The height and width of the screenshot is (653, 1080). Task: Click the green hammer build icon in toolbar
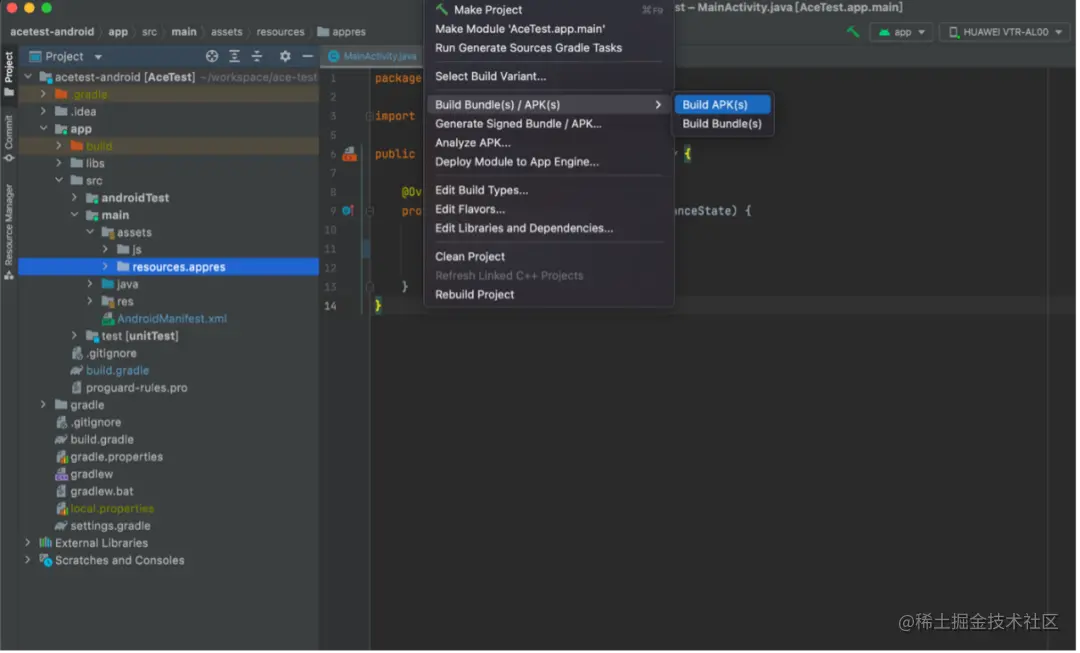tap(855, 32)
